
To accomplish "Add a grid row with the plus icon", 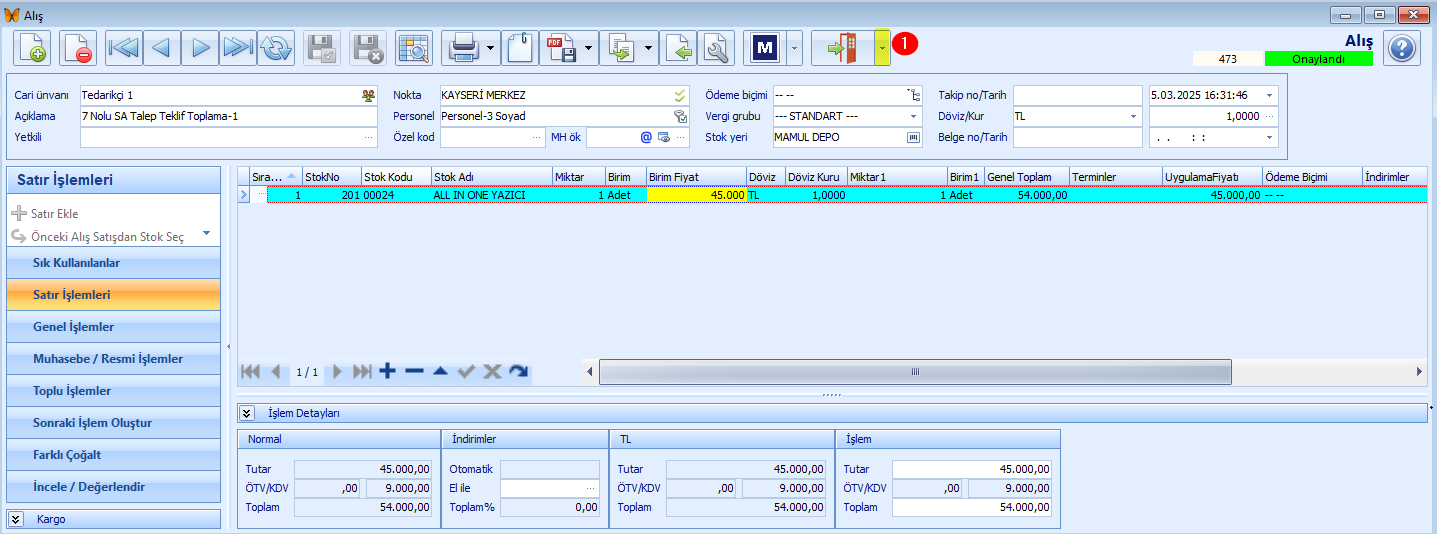I will (x=388, y=371).
